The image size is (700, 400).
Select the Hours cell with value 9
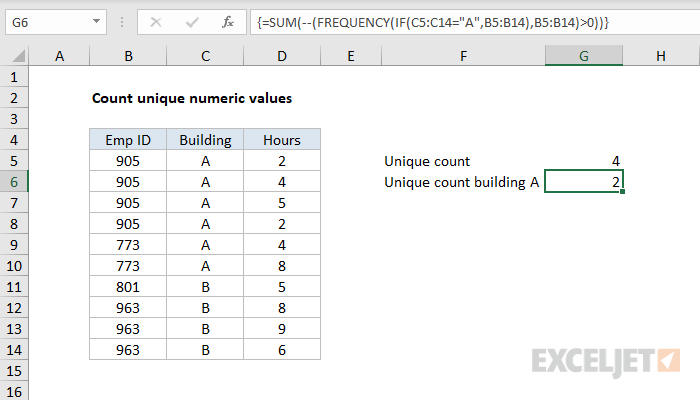pyautogui.click(x=281, y=328)
